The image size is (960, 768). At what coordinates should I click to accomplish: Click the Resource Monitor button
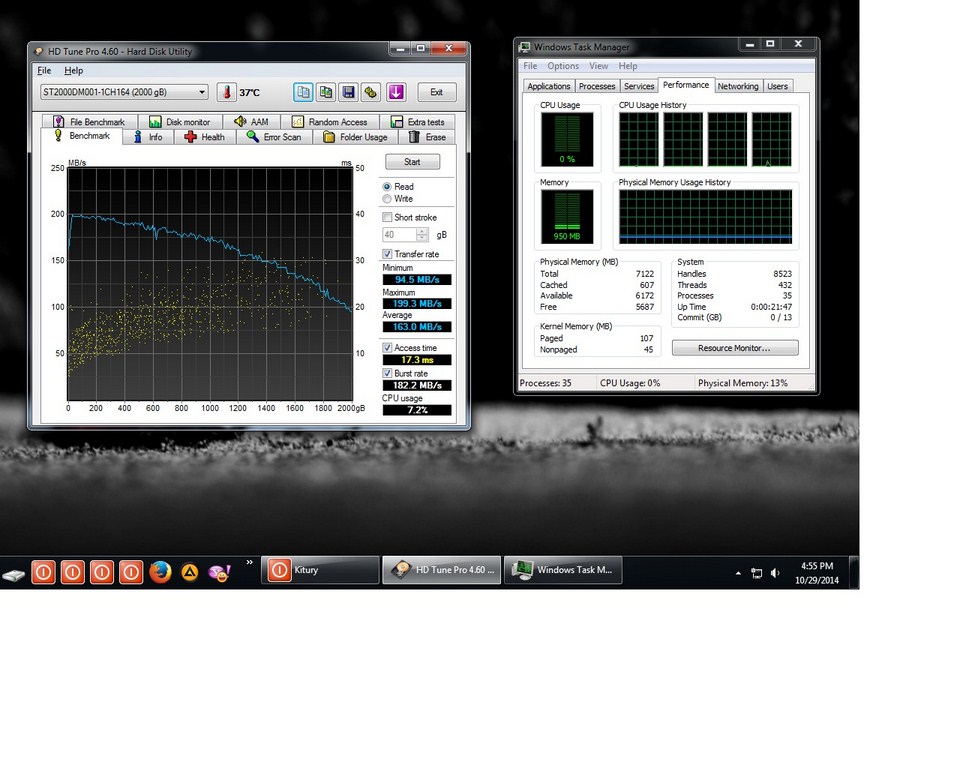(x=735, y=348)
